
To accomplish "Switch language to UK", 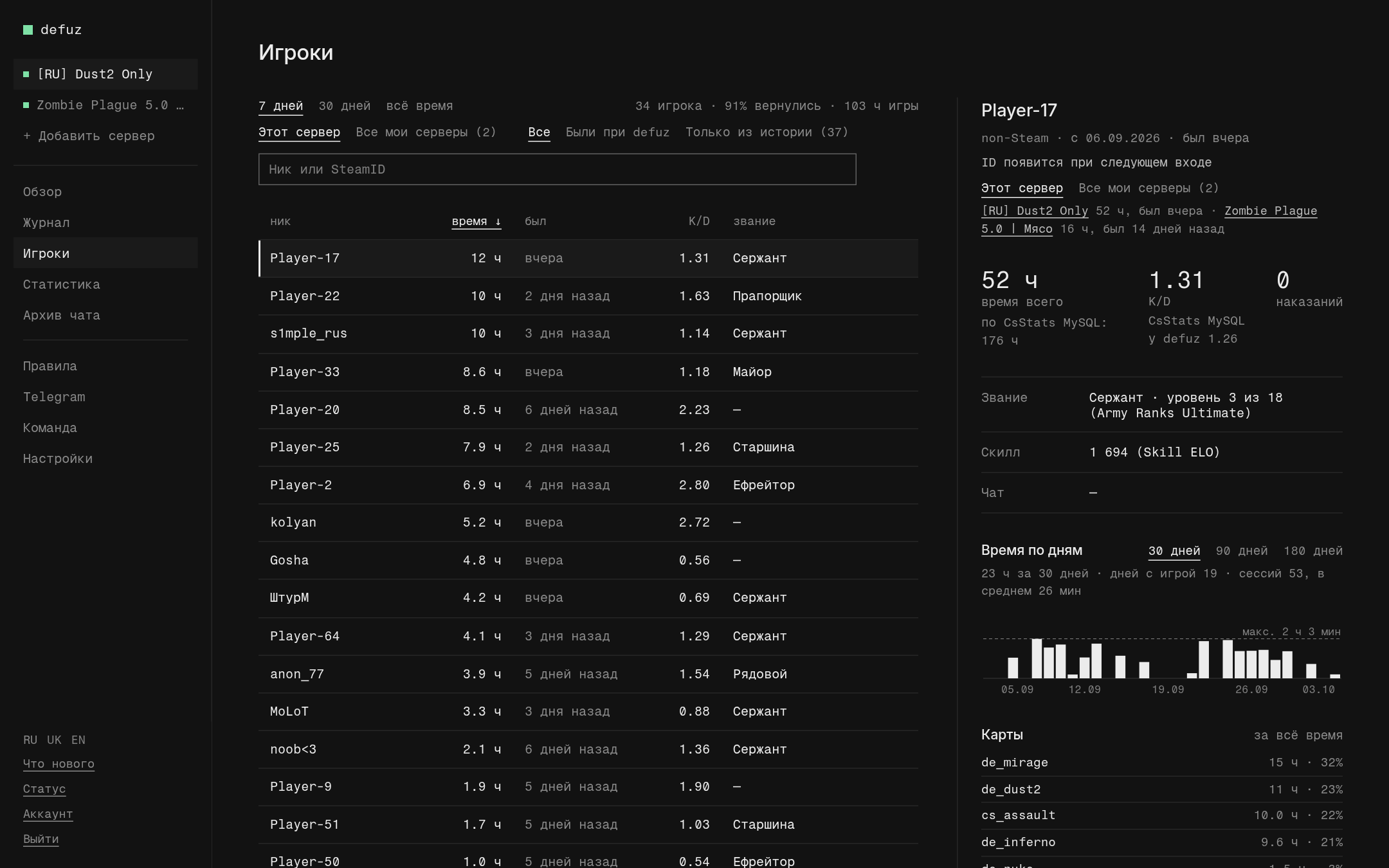I will tap(54, 739).
